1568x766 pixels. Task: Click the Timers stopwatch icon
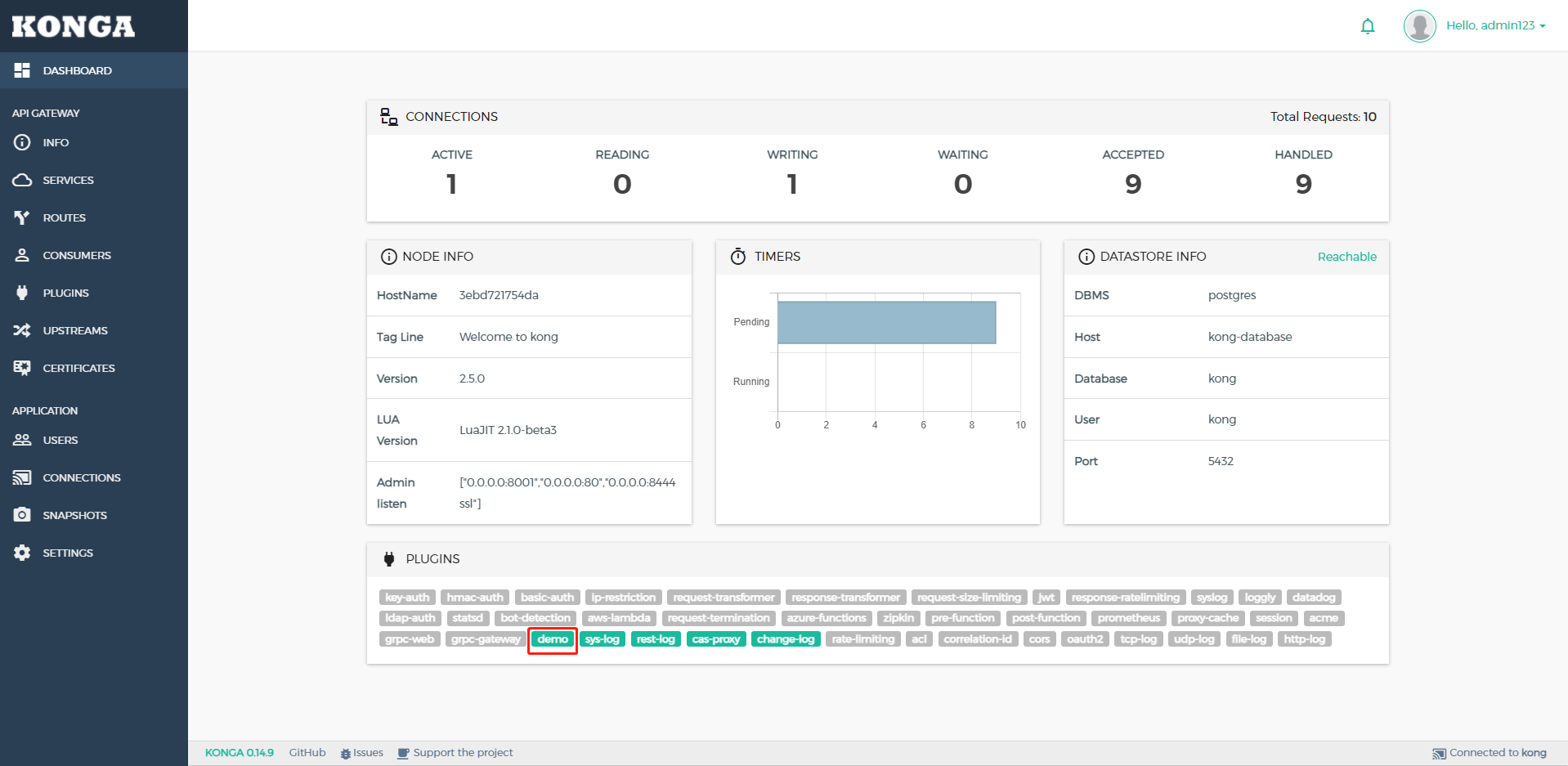[738, 257]
